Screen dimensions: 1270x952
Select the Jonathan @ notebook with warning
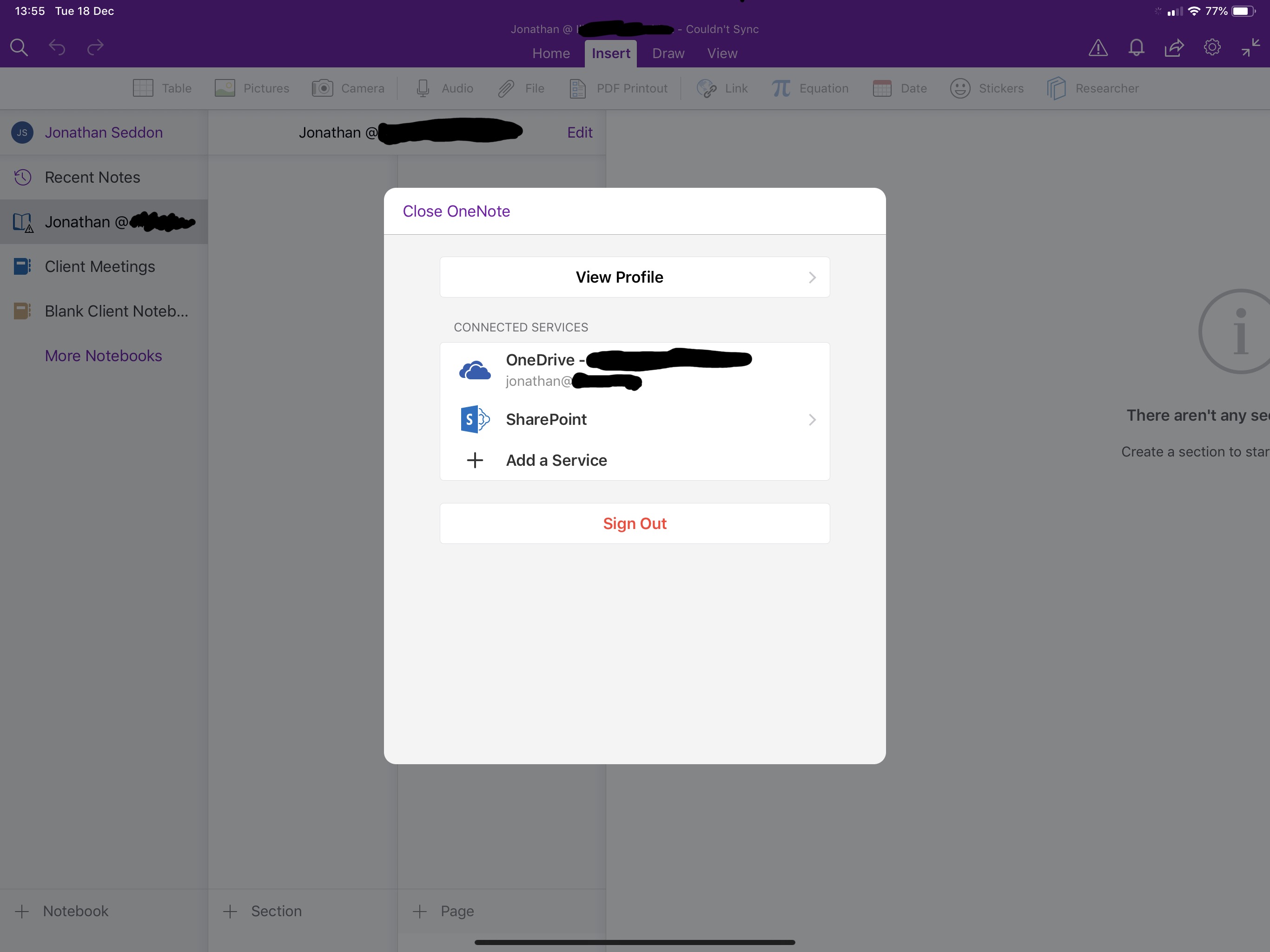pyautogui.click(x=103, y=222)
